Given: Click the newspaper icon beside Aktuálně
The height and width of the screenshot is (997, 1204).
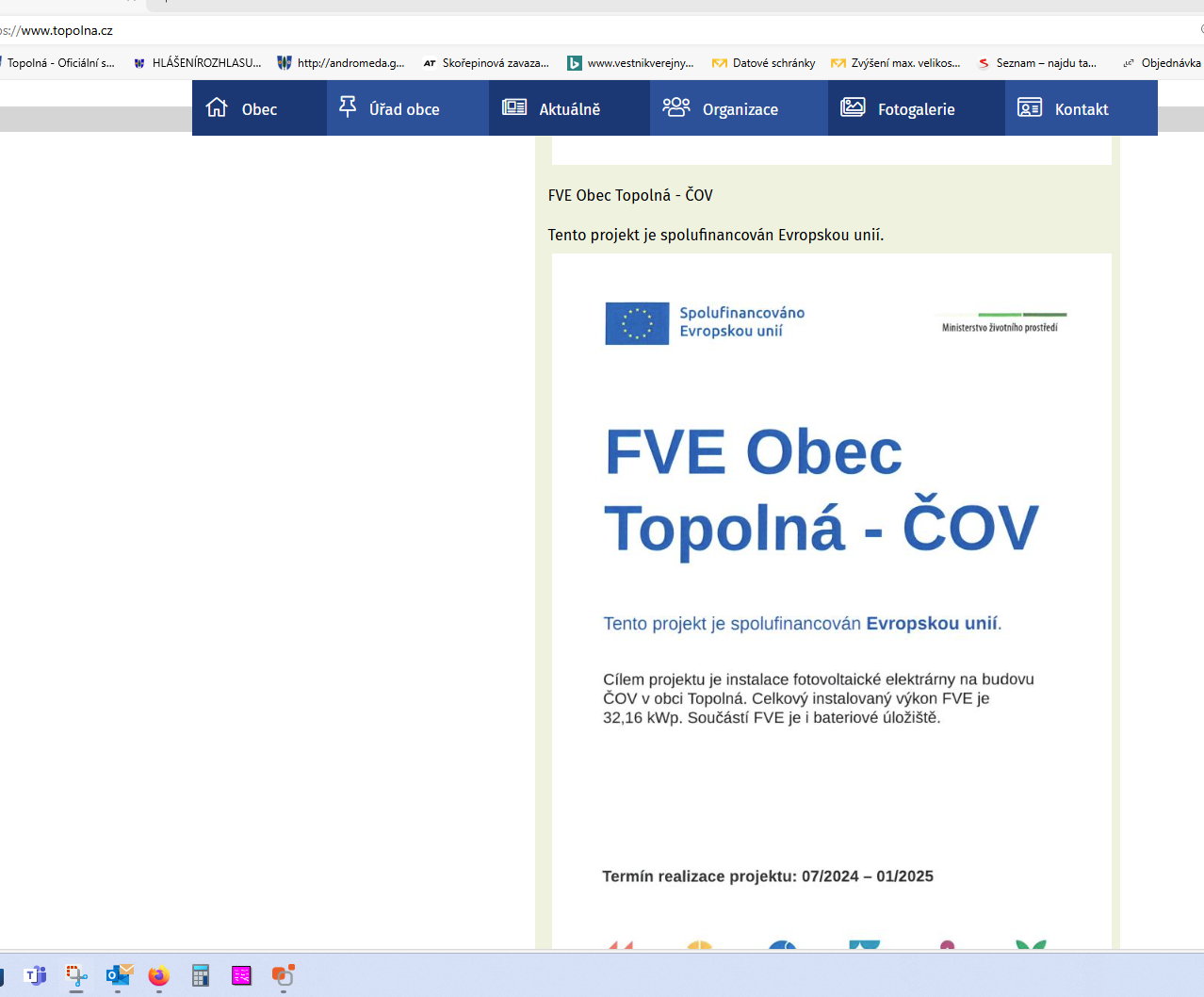Looking at the screenshot, I should click(x=514, y=107).
